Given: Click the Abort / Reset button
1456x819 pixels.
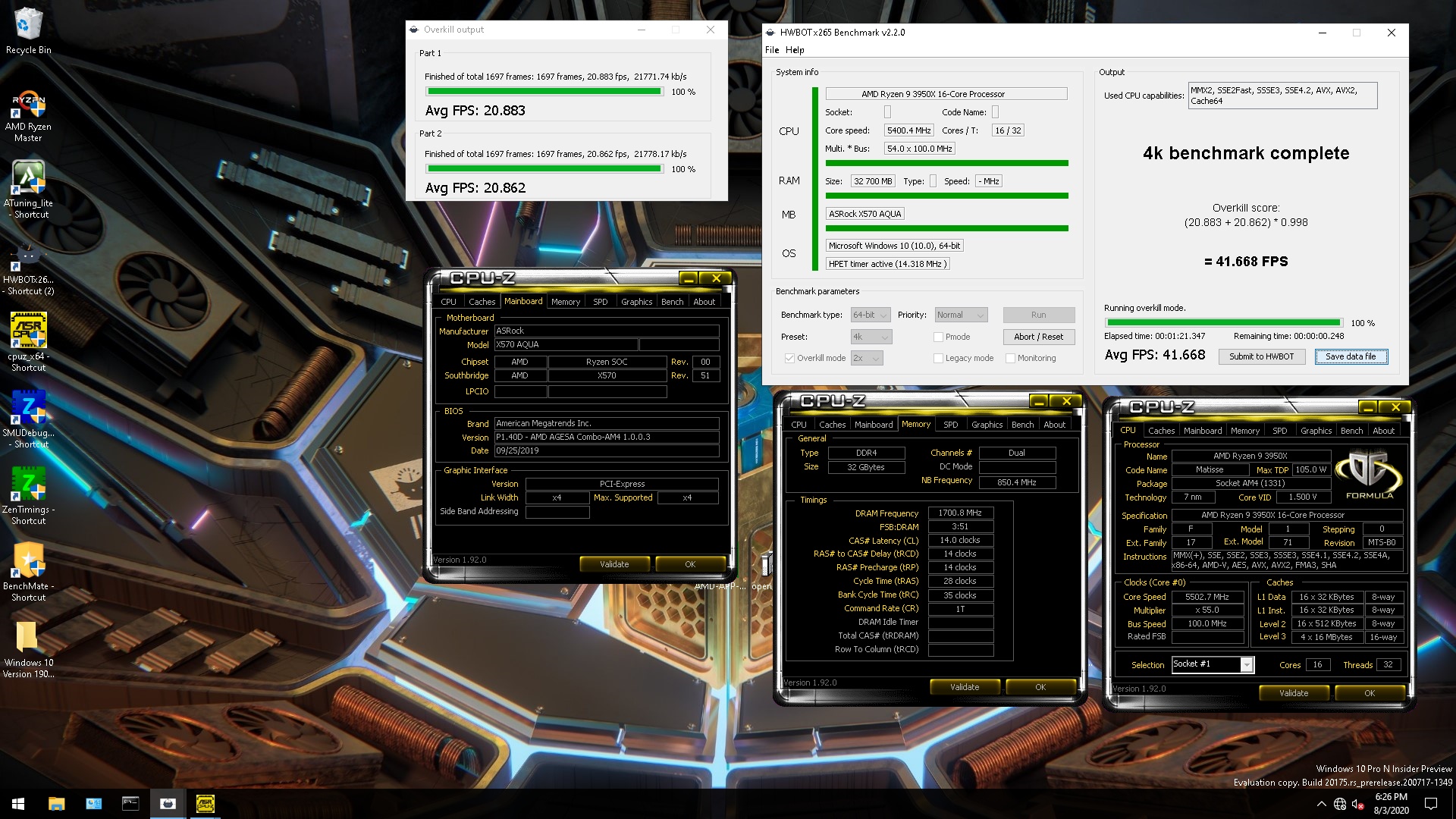Looking at the screenshot, I should coord(1038,337).
